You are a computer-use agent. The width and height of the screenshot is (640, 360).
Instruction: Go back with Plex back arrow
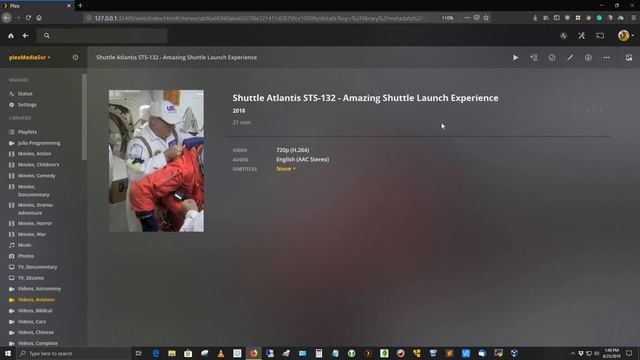click(25, 36)
